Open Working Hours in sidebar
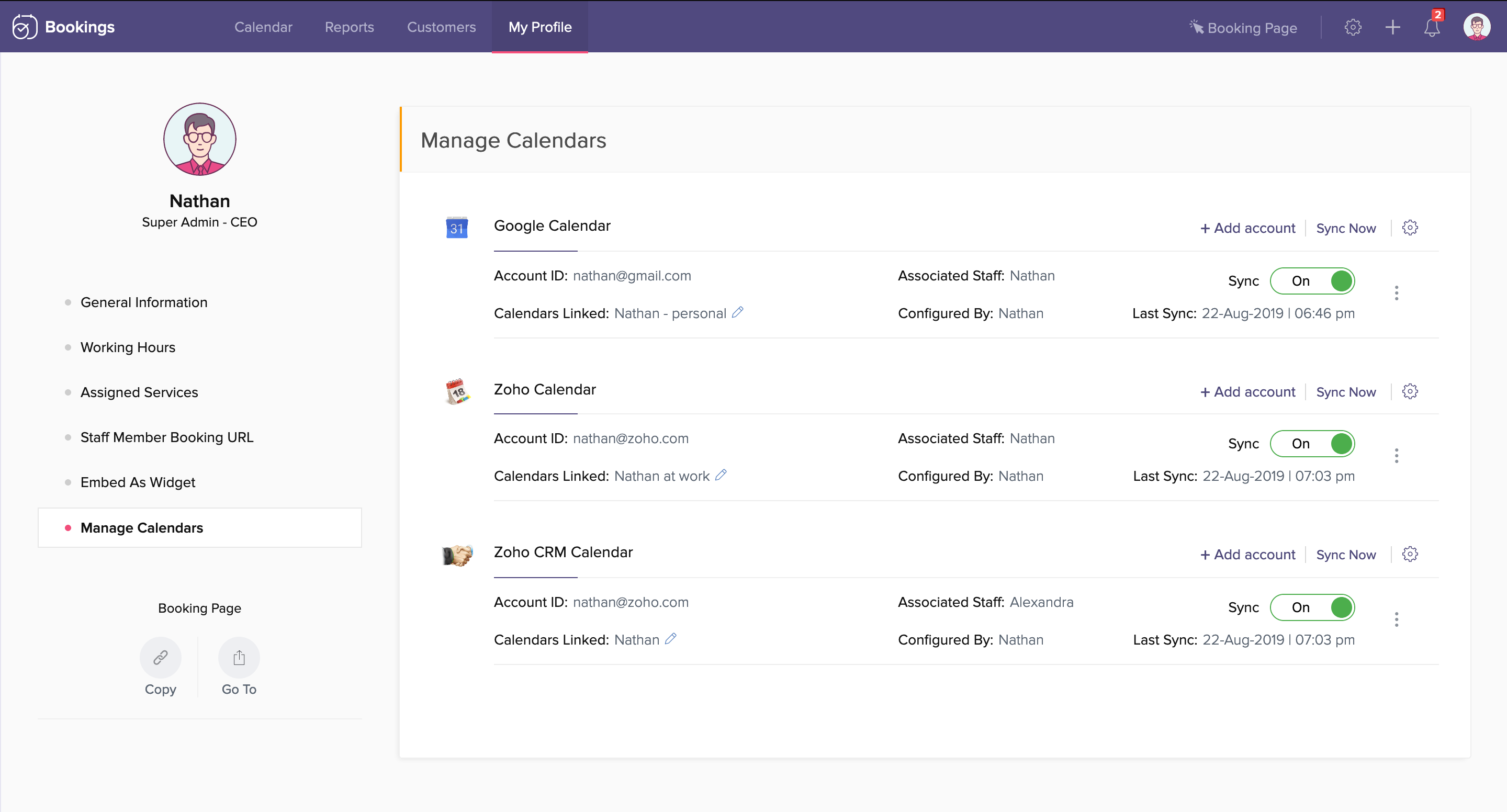The height and width of the screenshot is (812, 1507). tap(128, 347)
